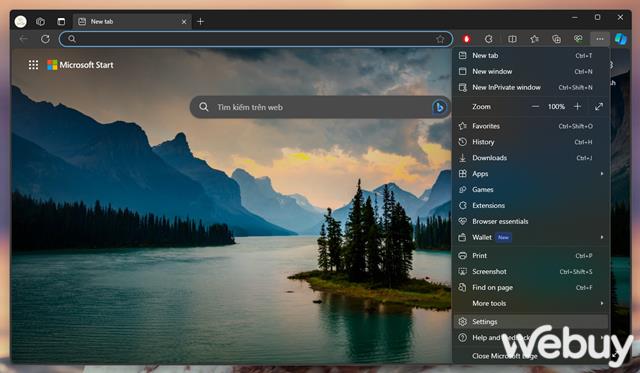Click the search magnifier in web search box
The width and height of the screenshot is (640, 373).
coord(204,107)
